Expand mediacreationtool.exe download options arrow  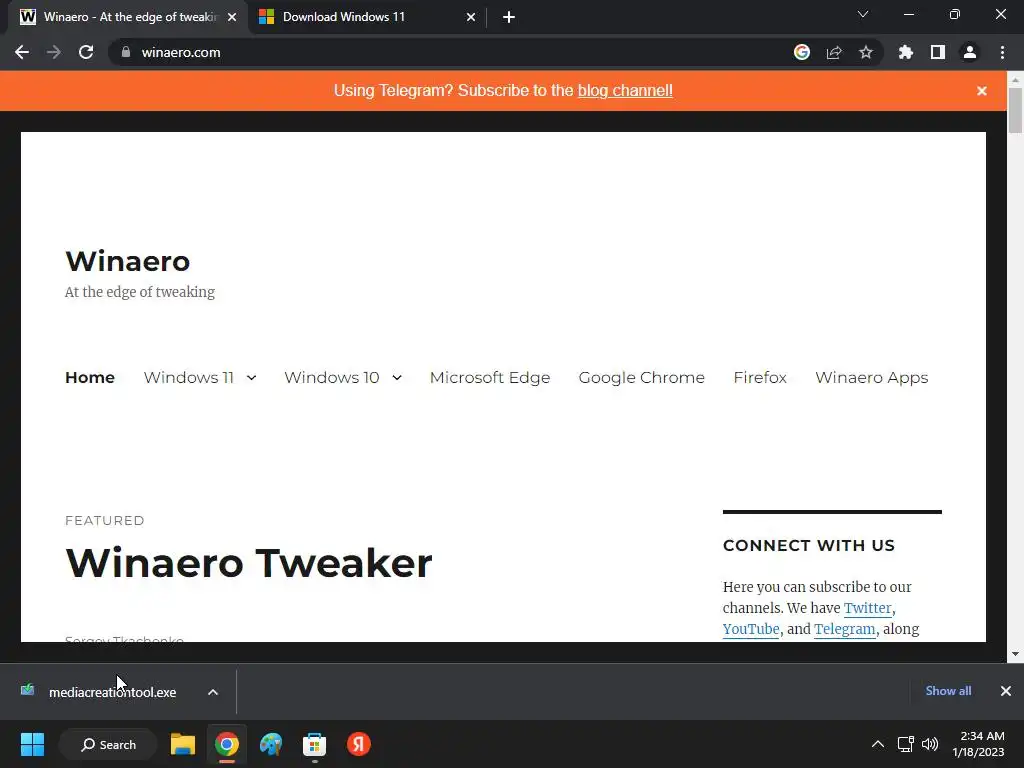(x=213, y=692)
